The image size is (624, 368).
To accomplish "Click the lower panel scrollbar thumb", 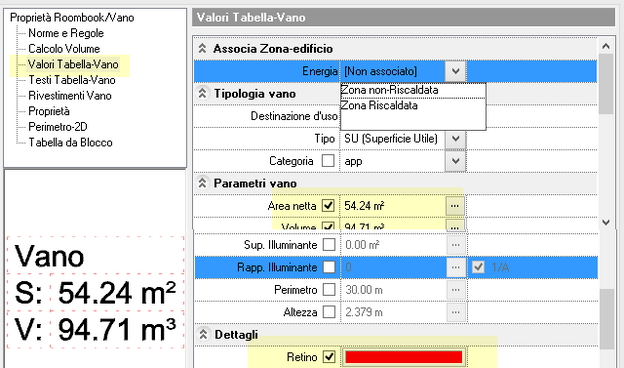I will point(606,319).
